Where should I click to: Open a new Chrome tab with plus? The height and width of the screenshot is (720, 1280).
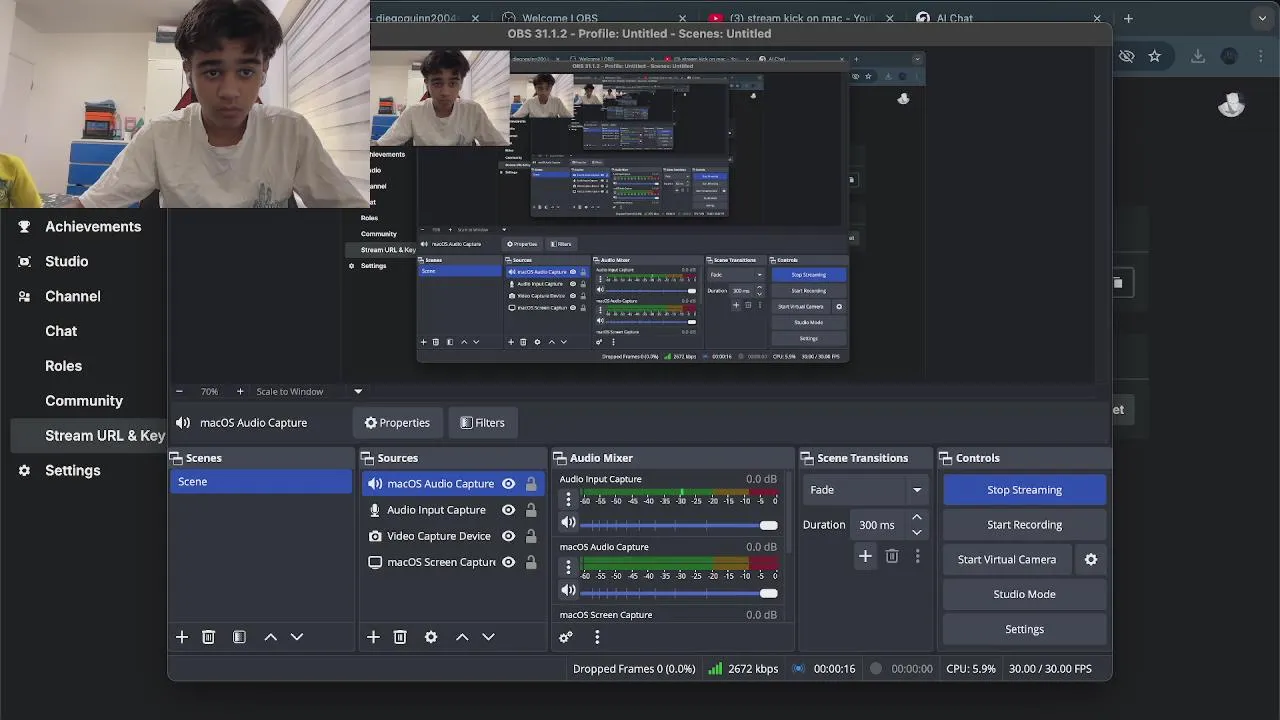click(1128, 18)
